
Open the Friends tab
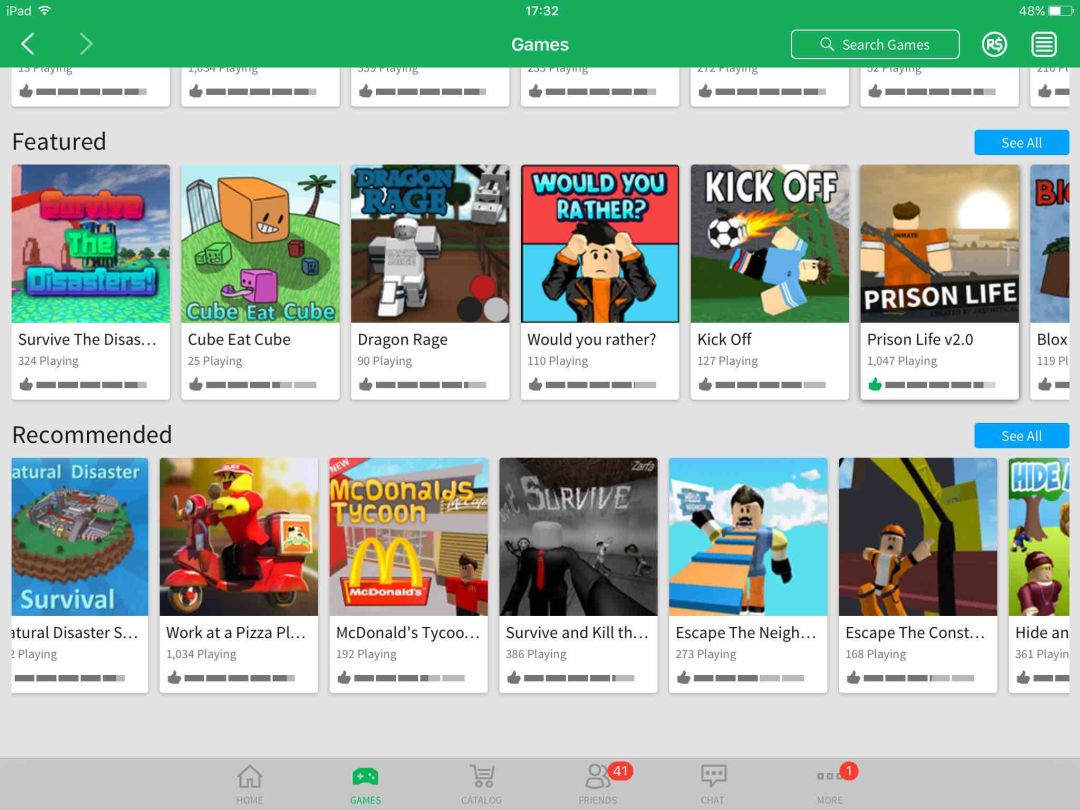coord(597,785)
